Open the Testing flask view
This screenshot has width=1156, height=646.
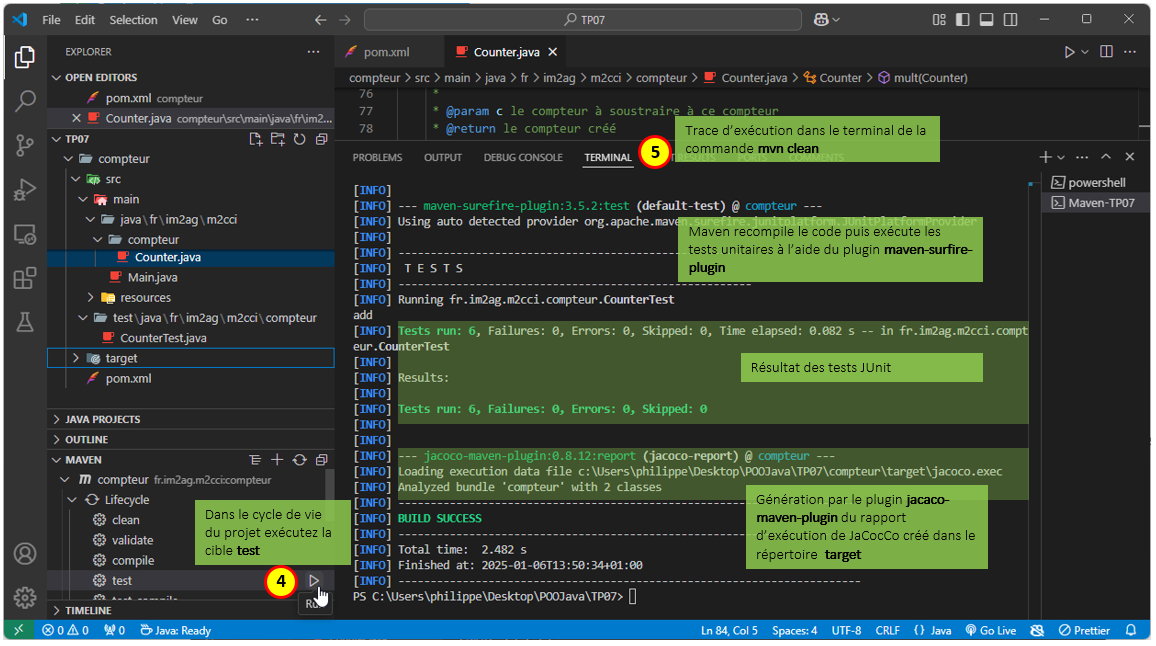coord(25,322)
